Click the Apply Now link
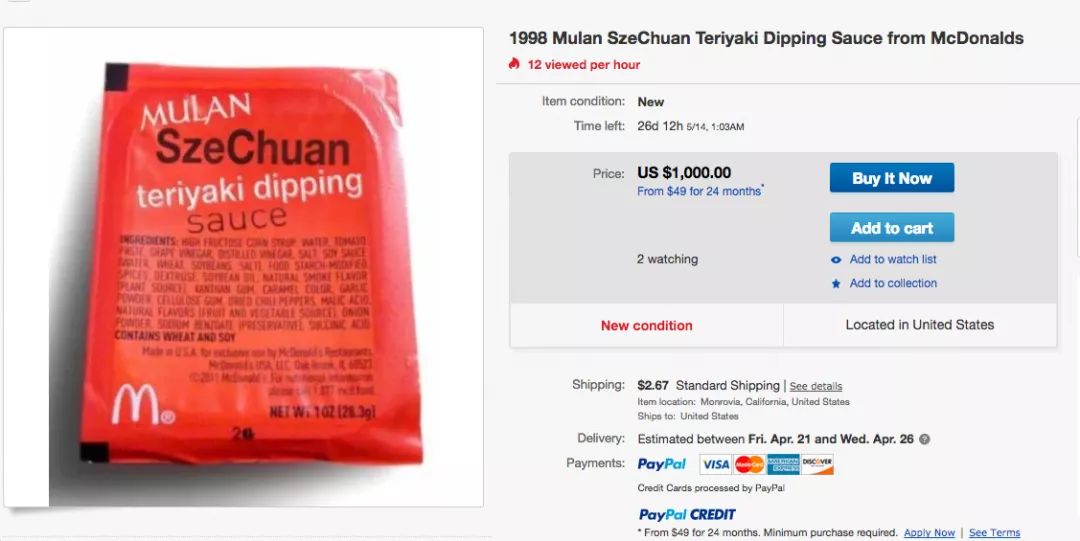 (x=929, y=533)
